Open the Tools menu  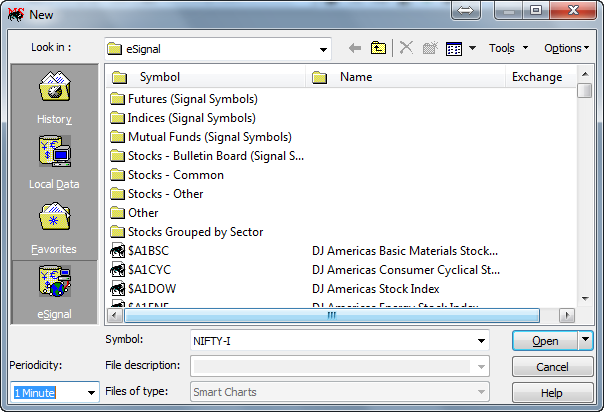point(508,48)
